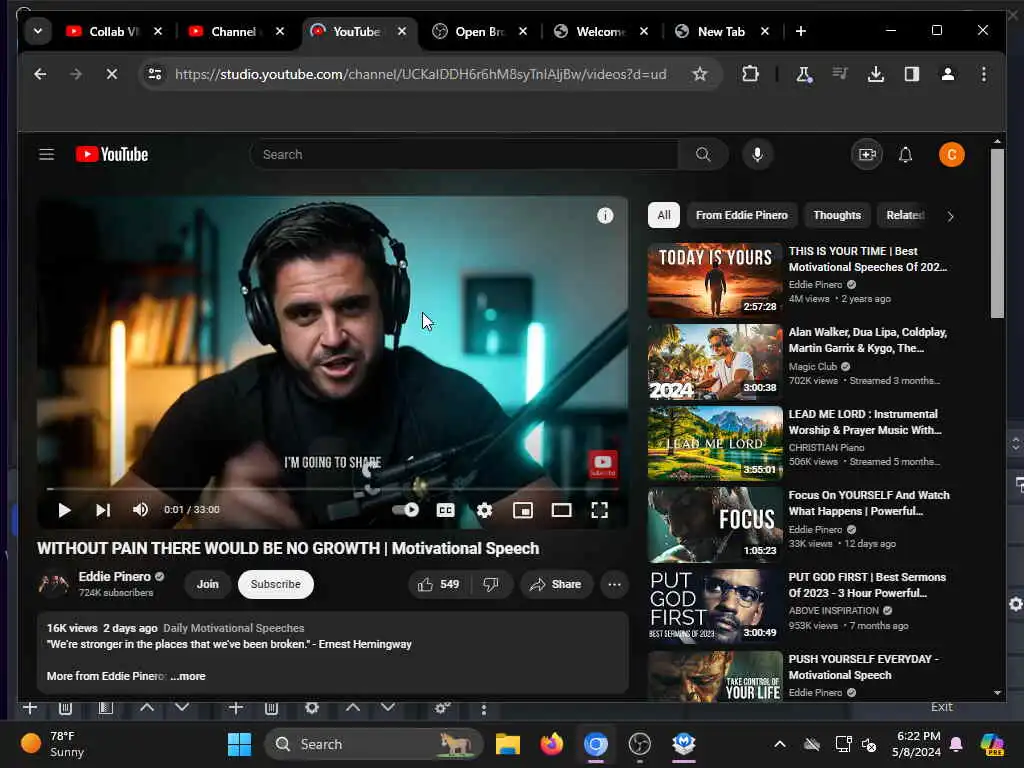Open a new browser tab
This screenshot has height=768, width=1024.
[801, 31]
